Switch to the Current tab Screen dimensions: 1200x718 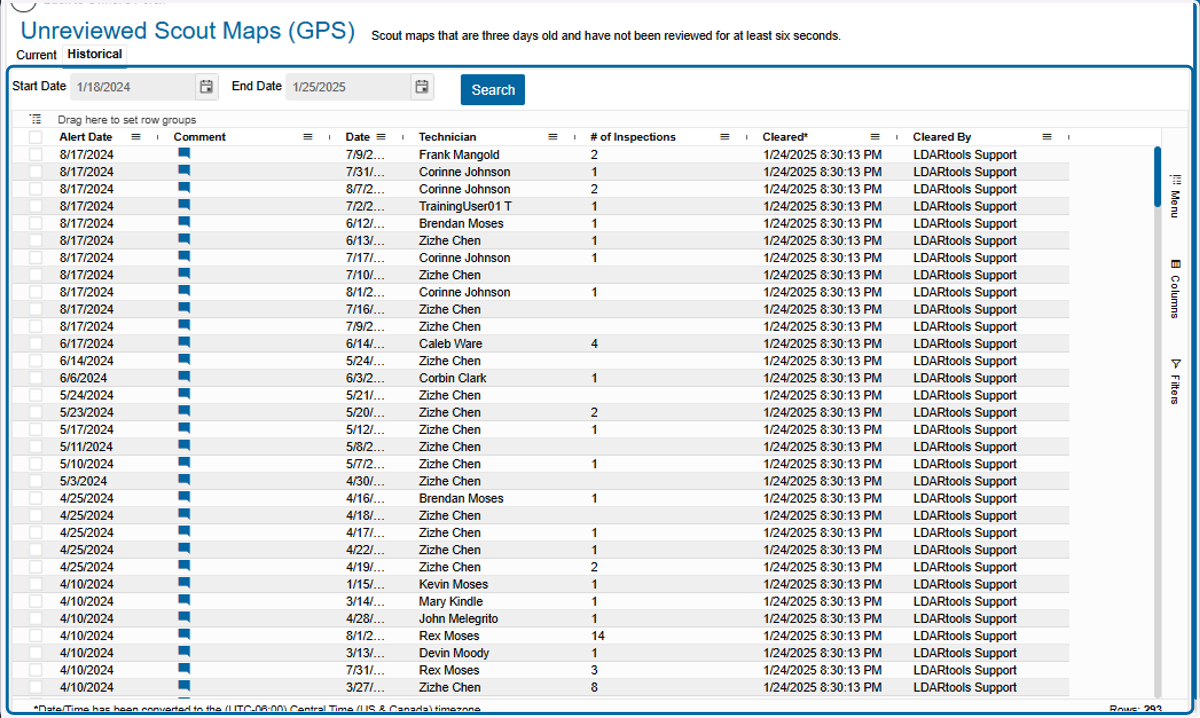pyautogui.click(x=37, y=55)
